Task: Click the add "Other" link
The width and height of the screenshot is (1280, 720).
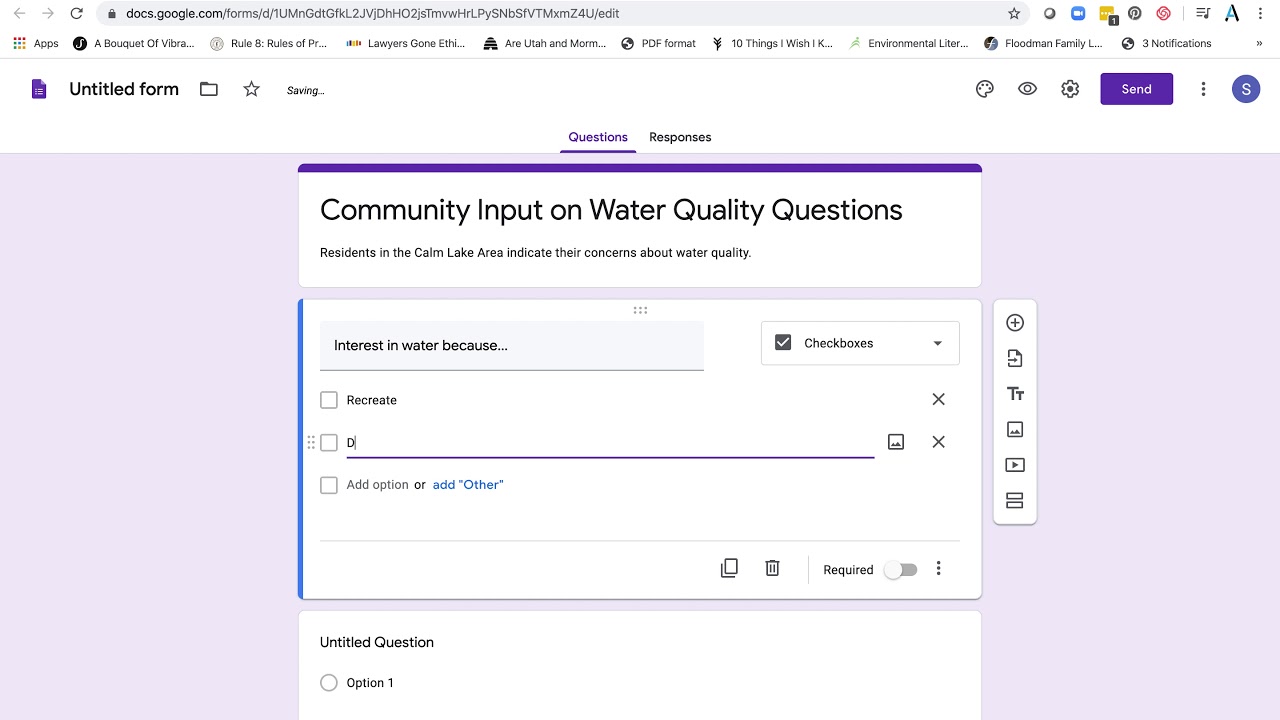Action: pos(468,485)
